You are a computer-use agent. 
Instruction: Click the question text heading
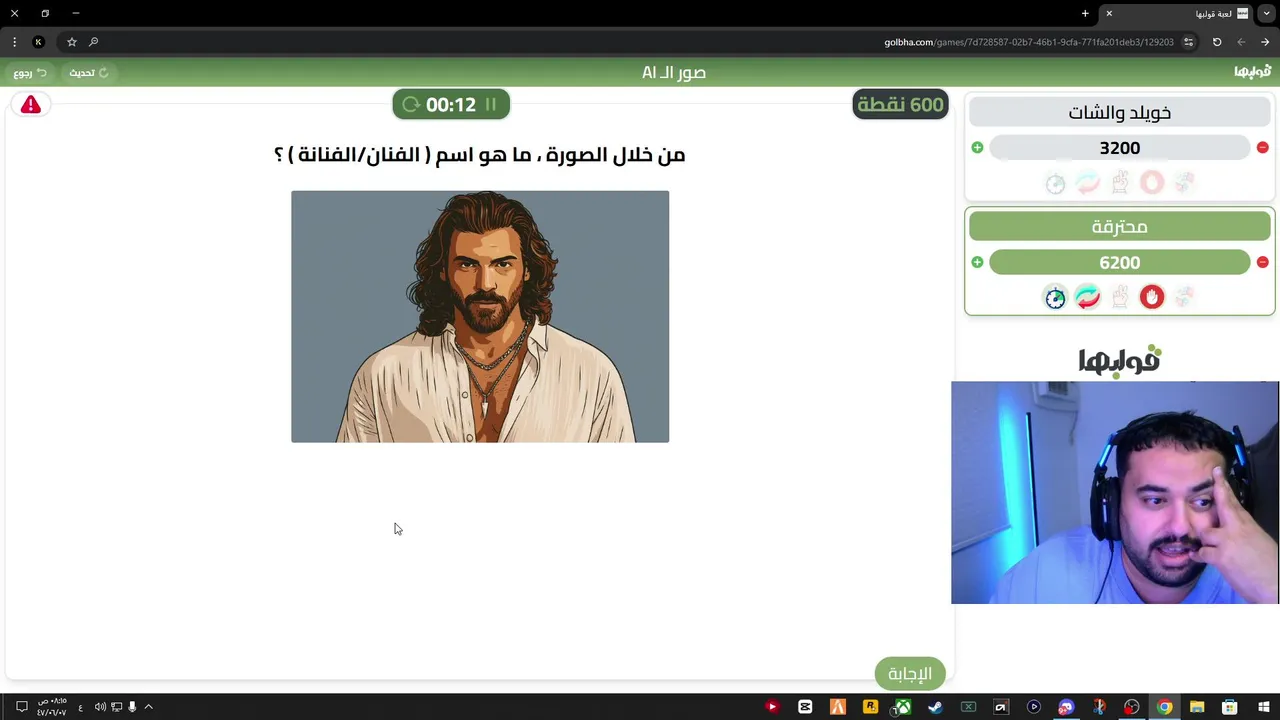coord(480,154)
